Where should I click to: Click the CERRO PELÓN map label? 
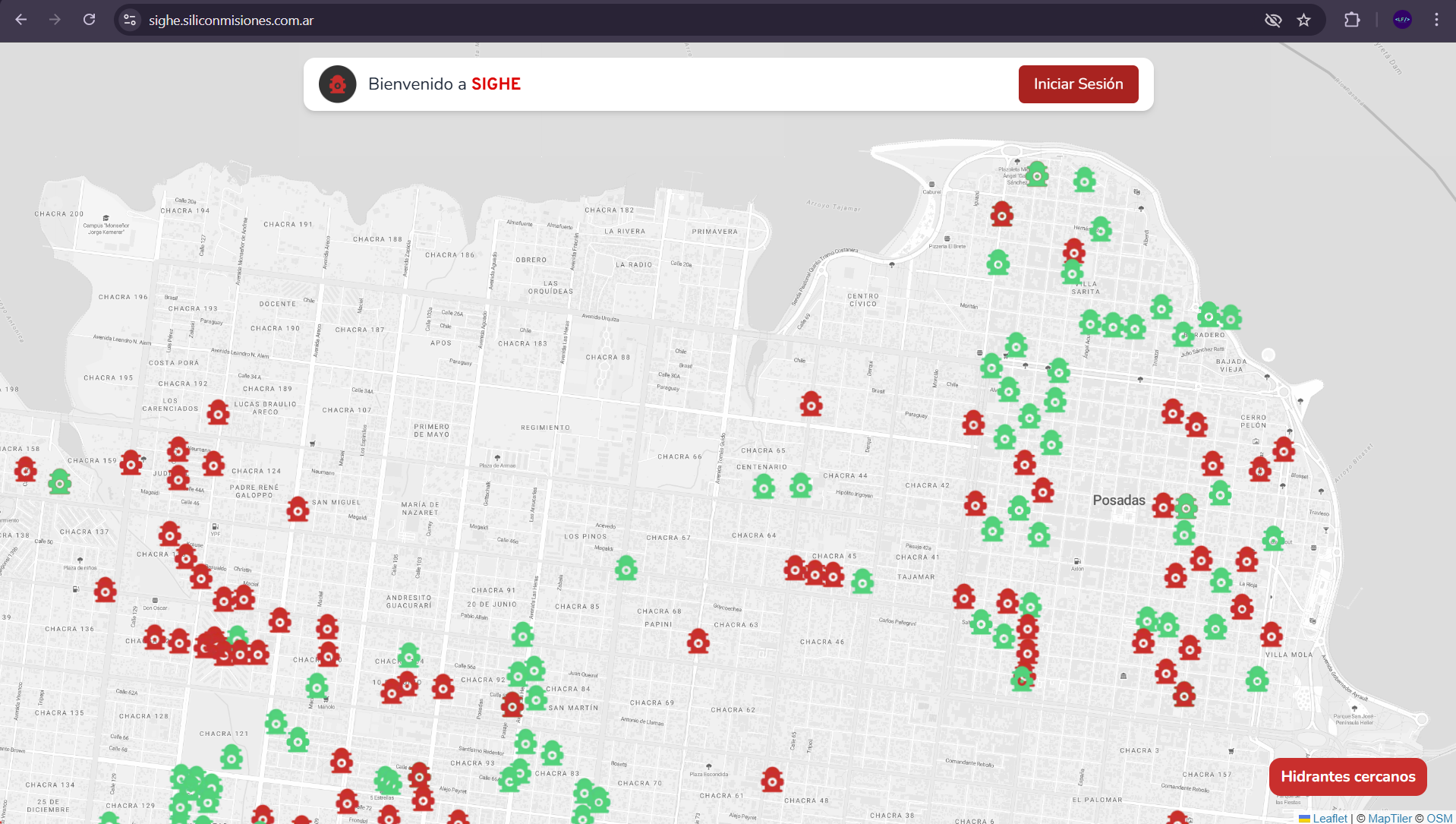pos(1253,421)
